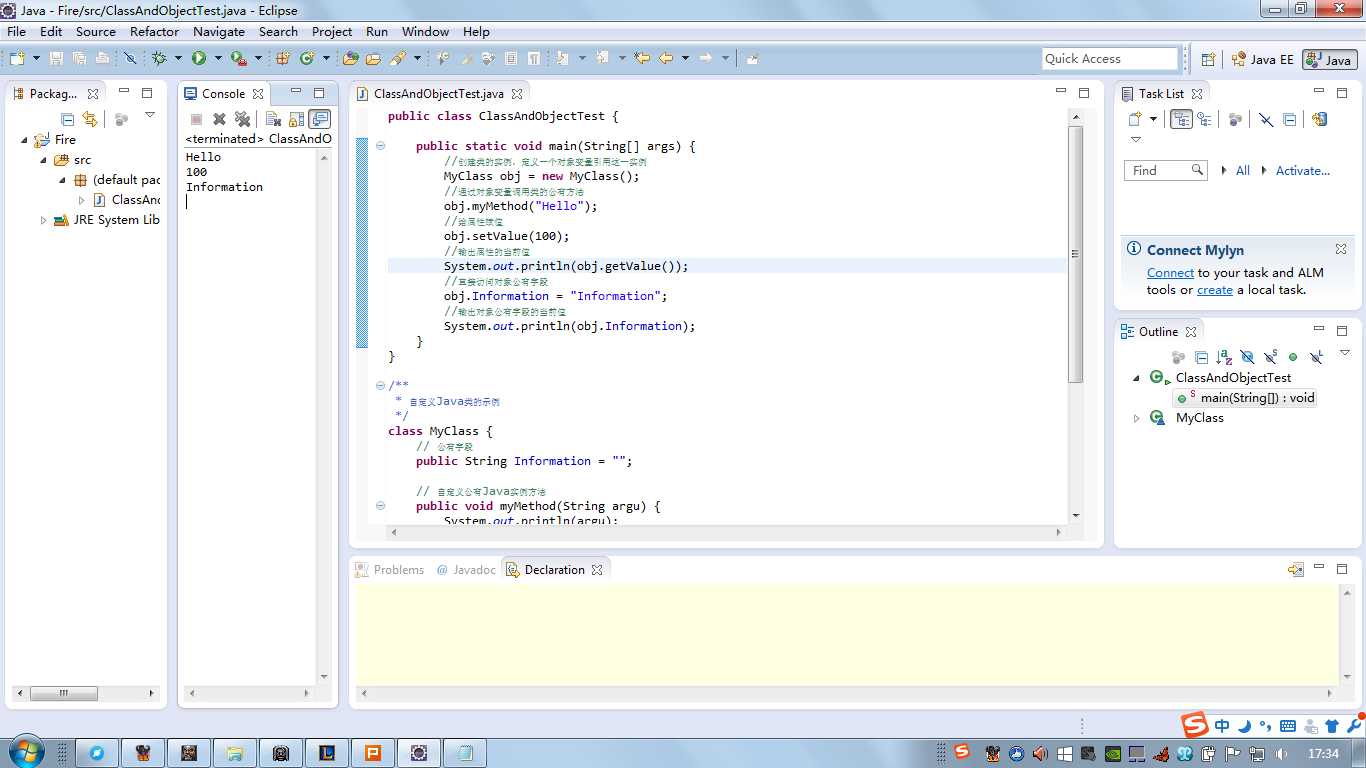Click the Open Task folder icon

pos(373,59)
